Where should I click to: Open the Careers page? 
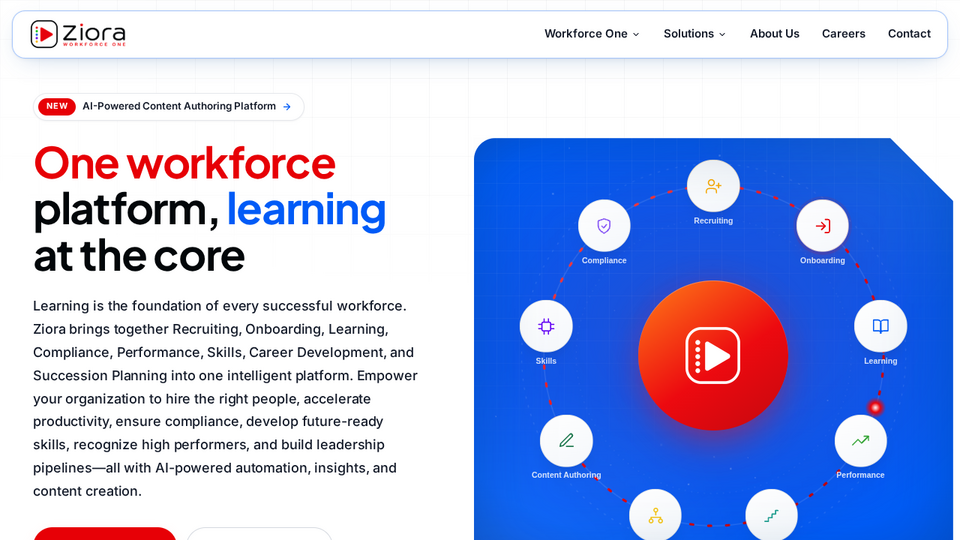(x=844, y=34)
